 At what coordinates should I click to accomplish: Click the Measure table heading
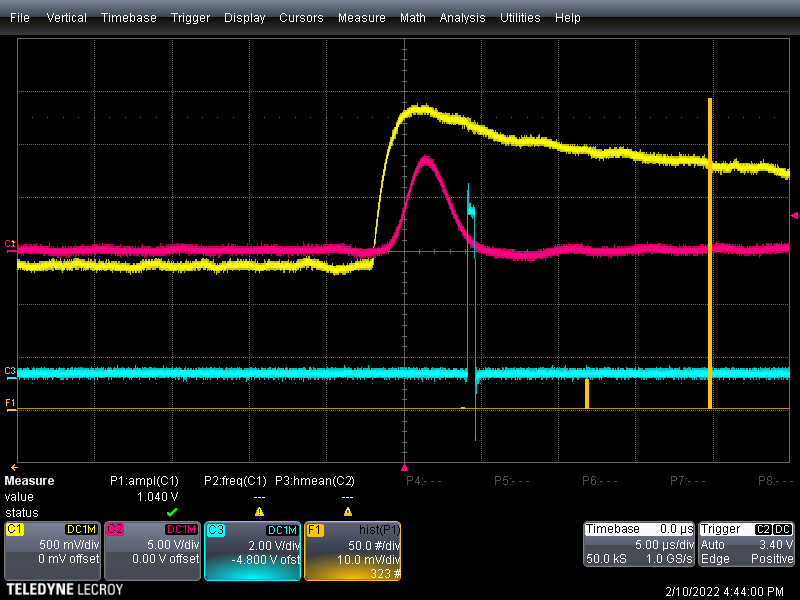pos(29,481)
